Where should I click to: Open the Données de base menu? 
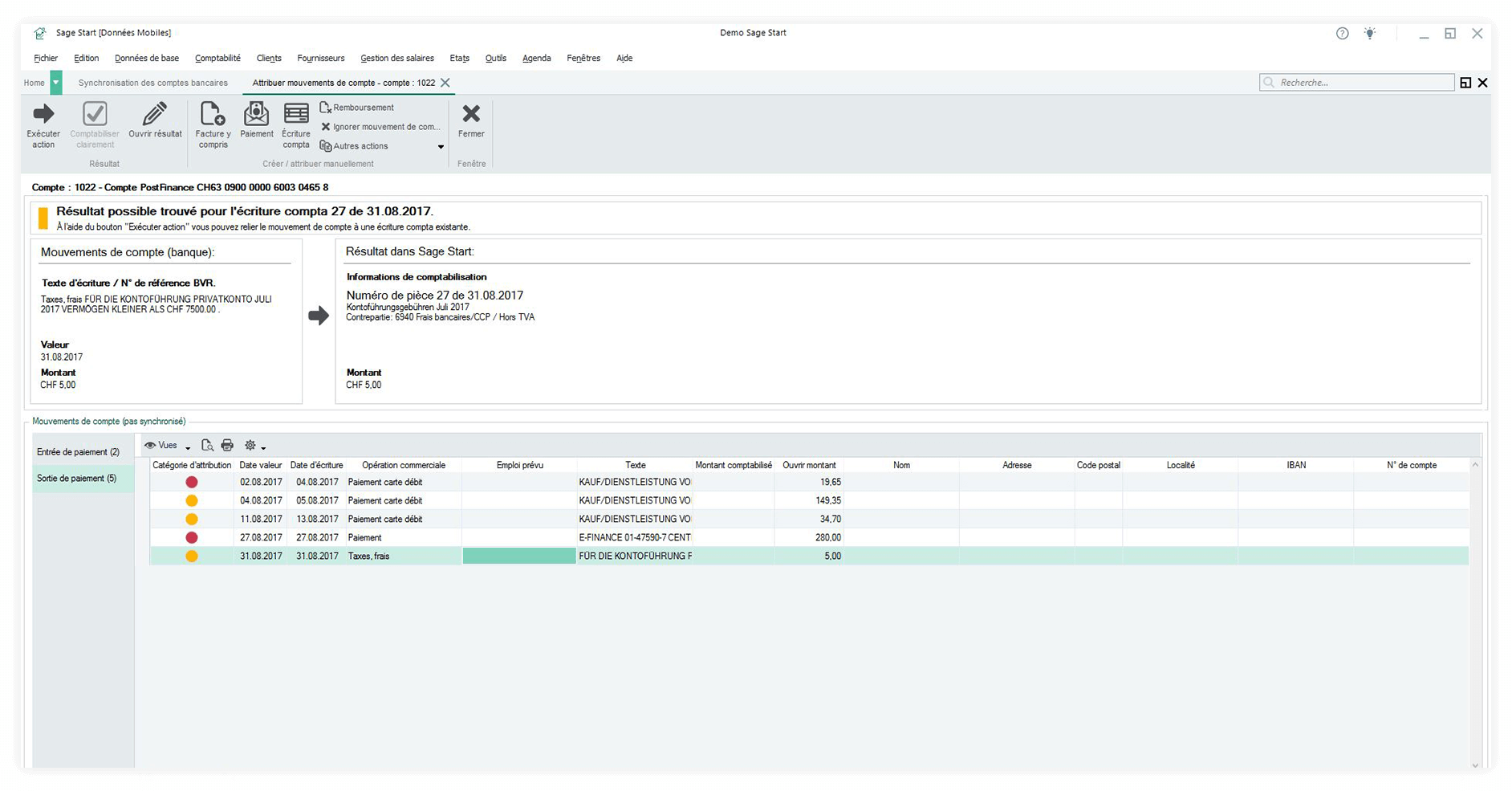pyautogui.click(x=147, y=58)
